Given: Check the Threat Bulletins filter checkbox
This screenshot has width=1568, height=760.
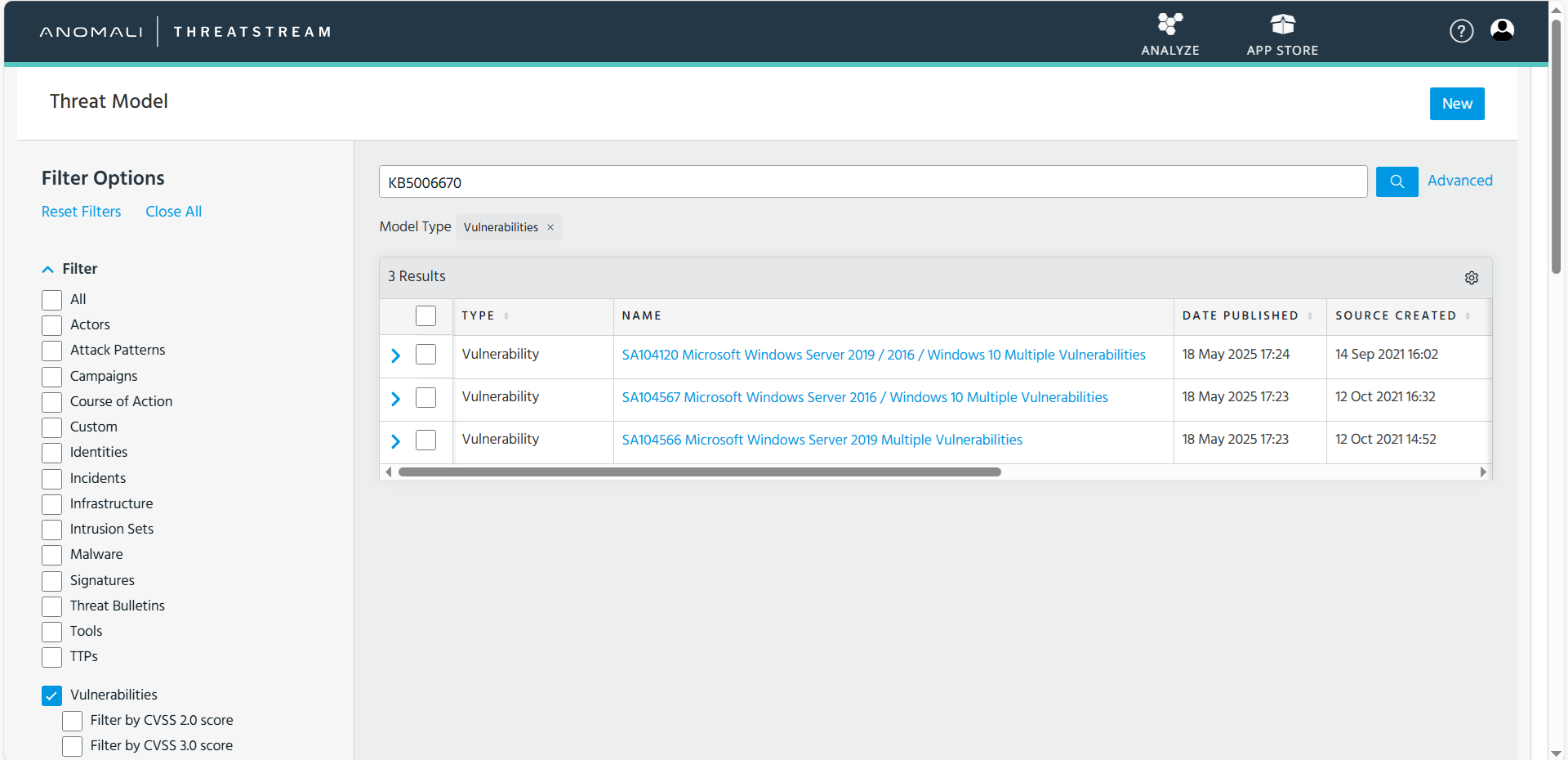Looking at the screenshot, I should click(51, 606).
